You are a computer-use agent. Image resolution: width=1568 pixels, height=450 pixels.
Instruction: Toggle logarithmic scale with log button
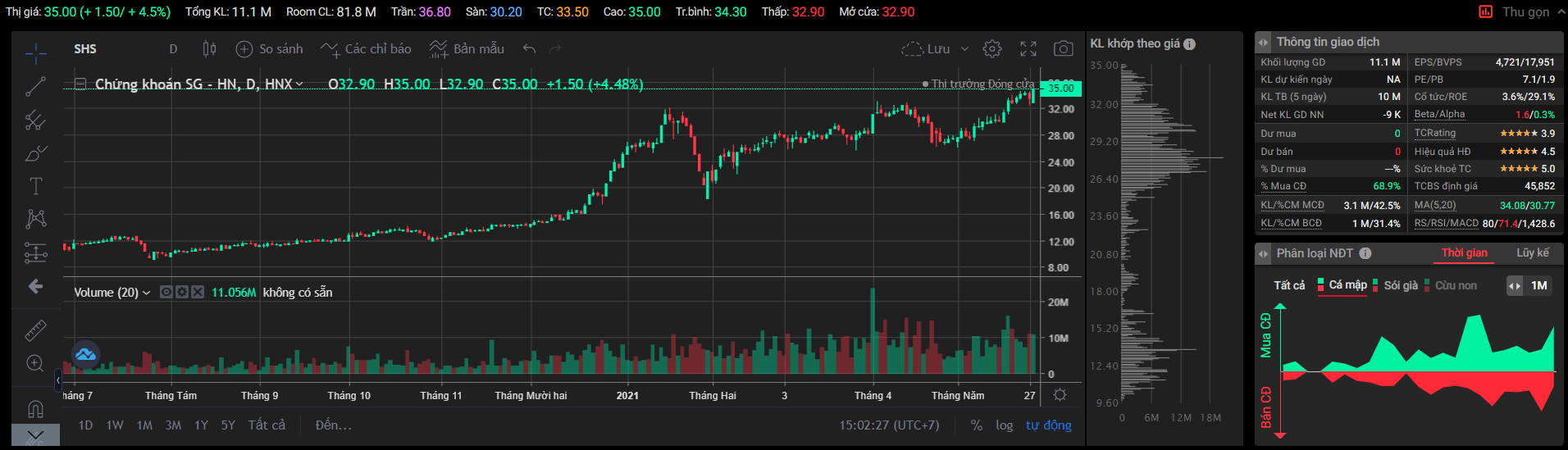1004,425
